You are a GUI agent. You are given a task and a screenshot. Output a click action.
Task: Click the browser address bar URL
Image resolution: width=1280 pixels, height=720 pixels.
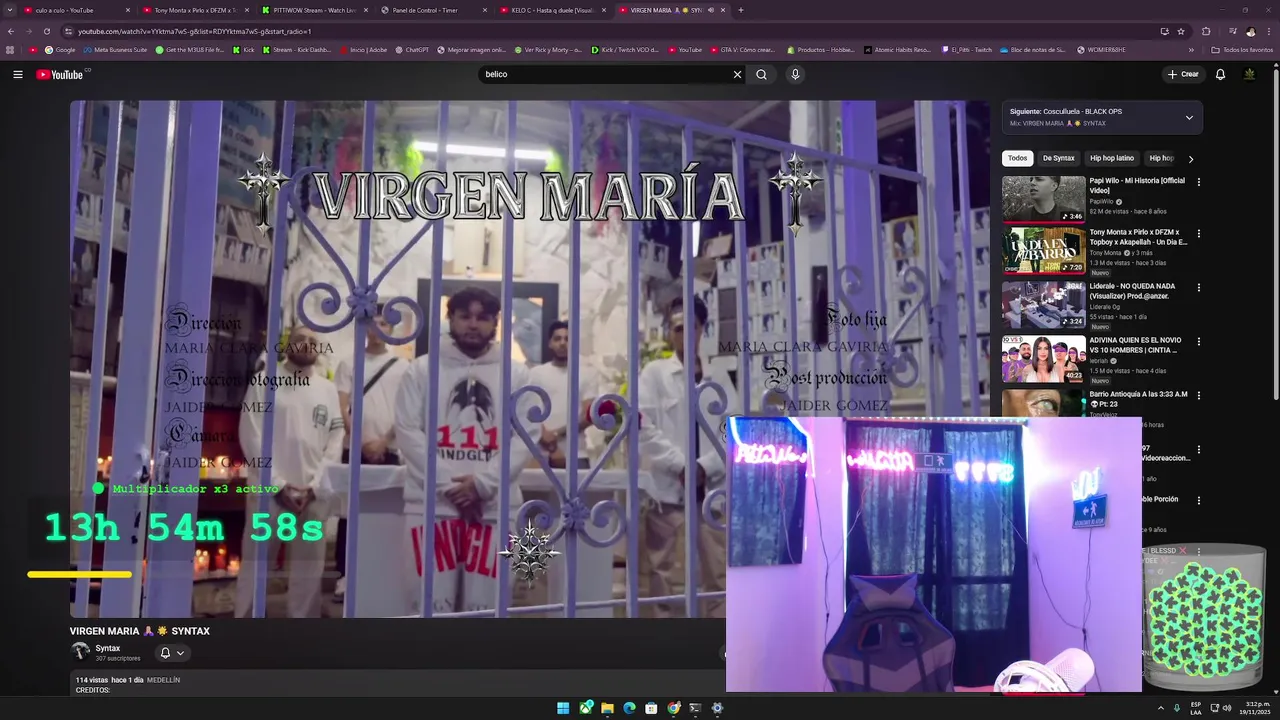pos(195,31)
